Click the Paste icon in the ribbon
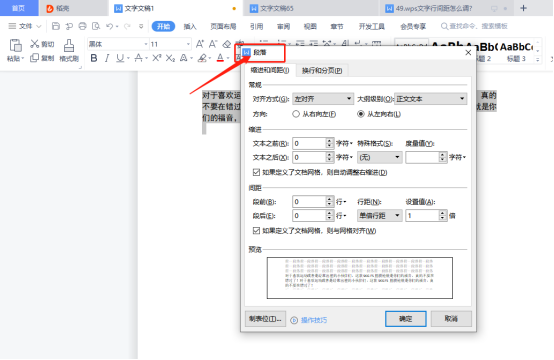This screenshot has height=360, width=554. [15, 46]
